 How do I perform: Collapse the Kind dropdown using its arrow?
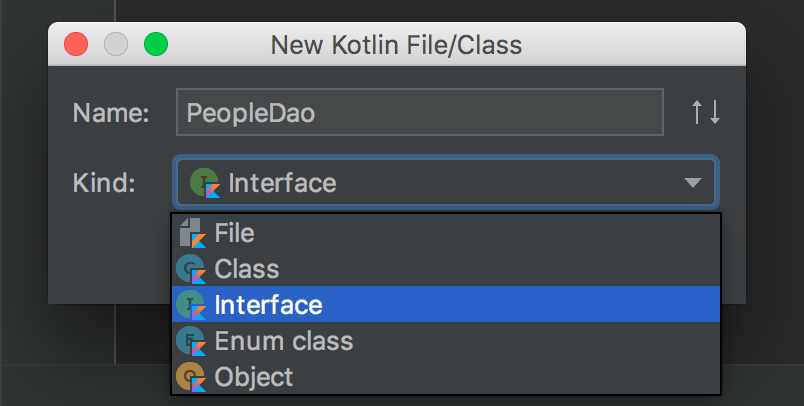693,183
